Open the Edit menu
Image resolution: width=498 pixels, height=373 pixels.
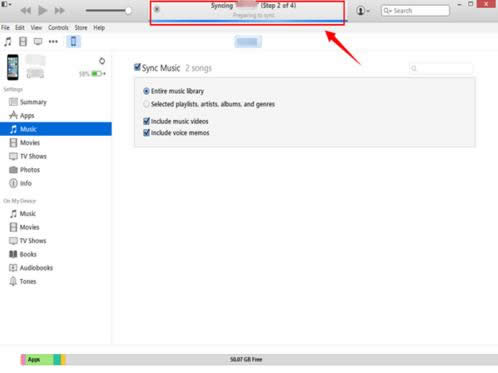tap(20, 28)
